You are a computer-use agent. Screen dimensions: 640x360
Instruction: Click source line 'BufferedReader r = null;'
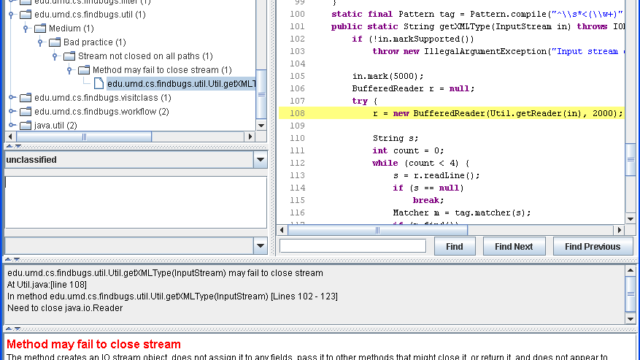(x=413, y=89)
